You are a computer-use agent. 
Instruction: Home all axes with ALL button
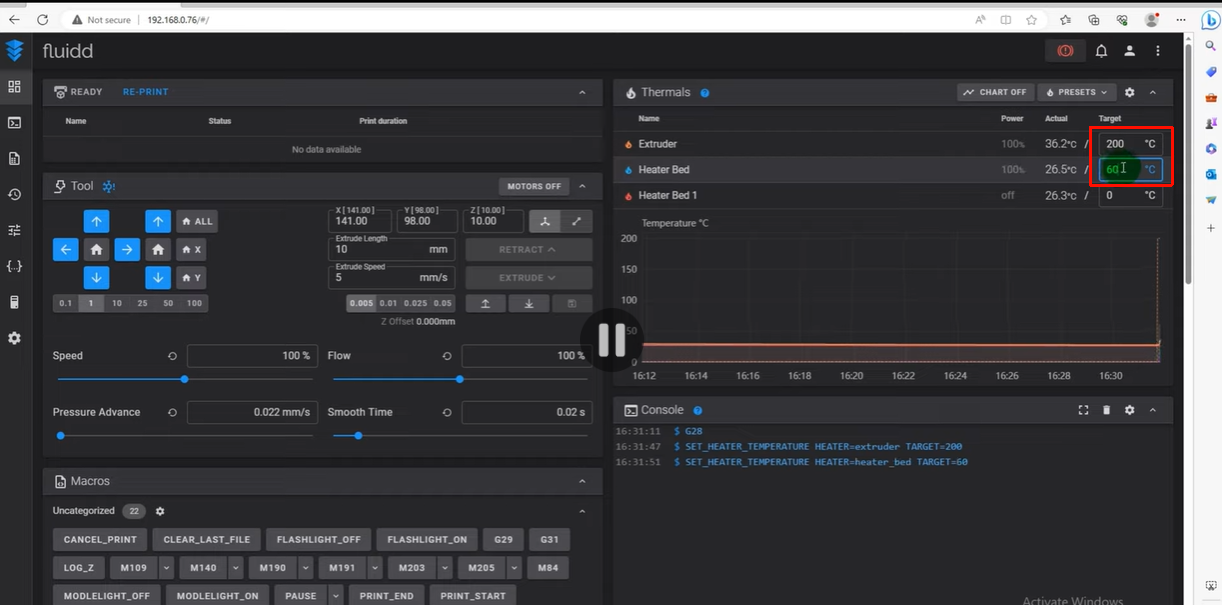tap(197, 221)
